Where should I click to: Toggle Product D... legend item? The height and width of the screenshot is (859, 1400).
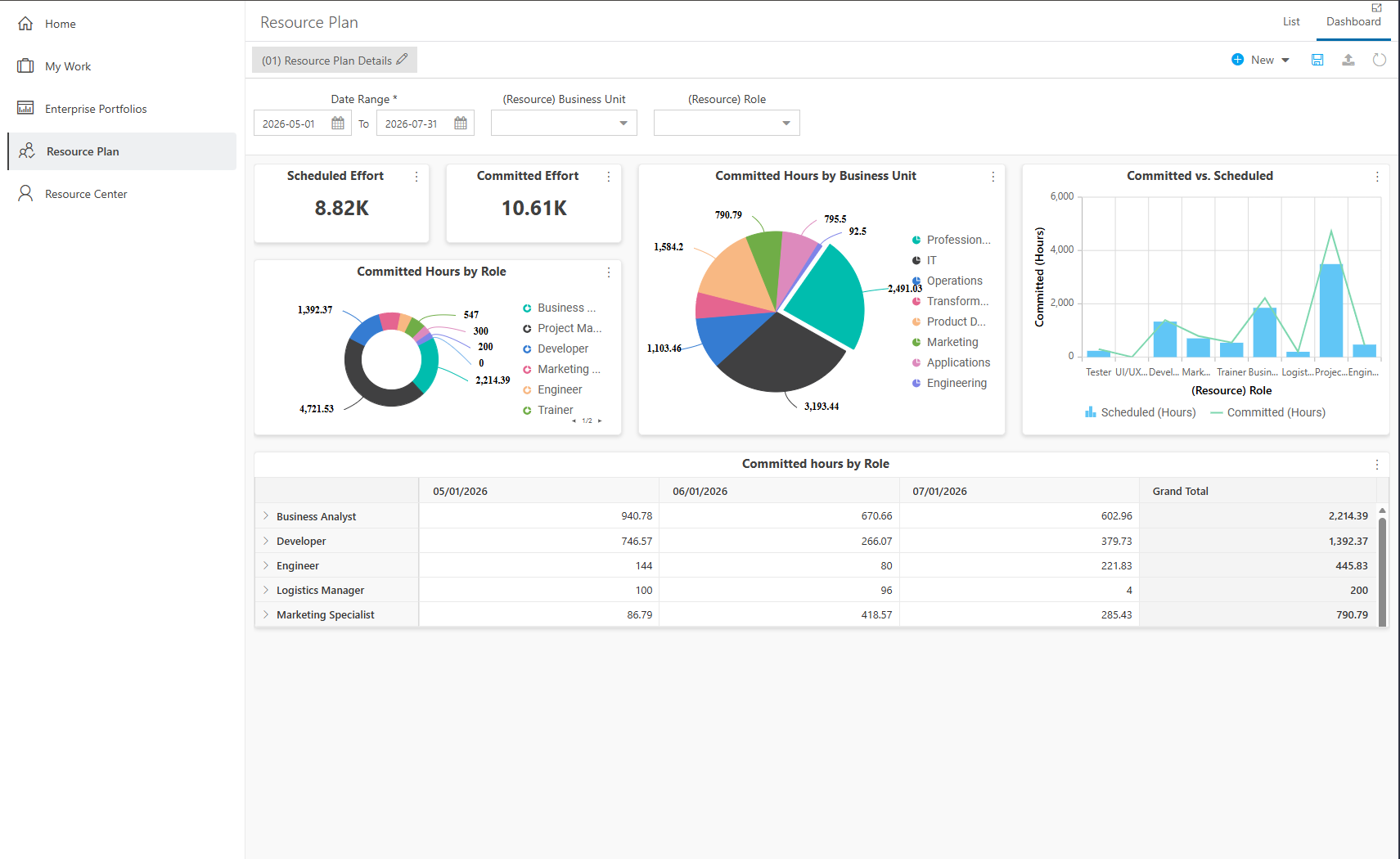pos(949,322)
